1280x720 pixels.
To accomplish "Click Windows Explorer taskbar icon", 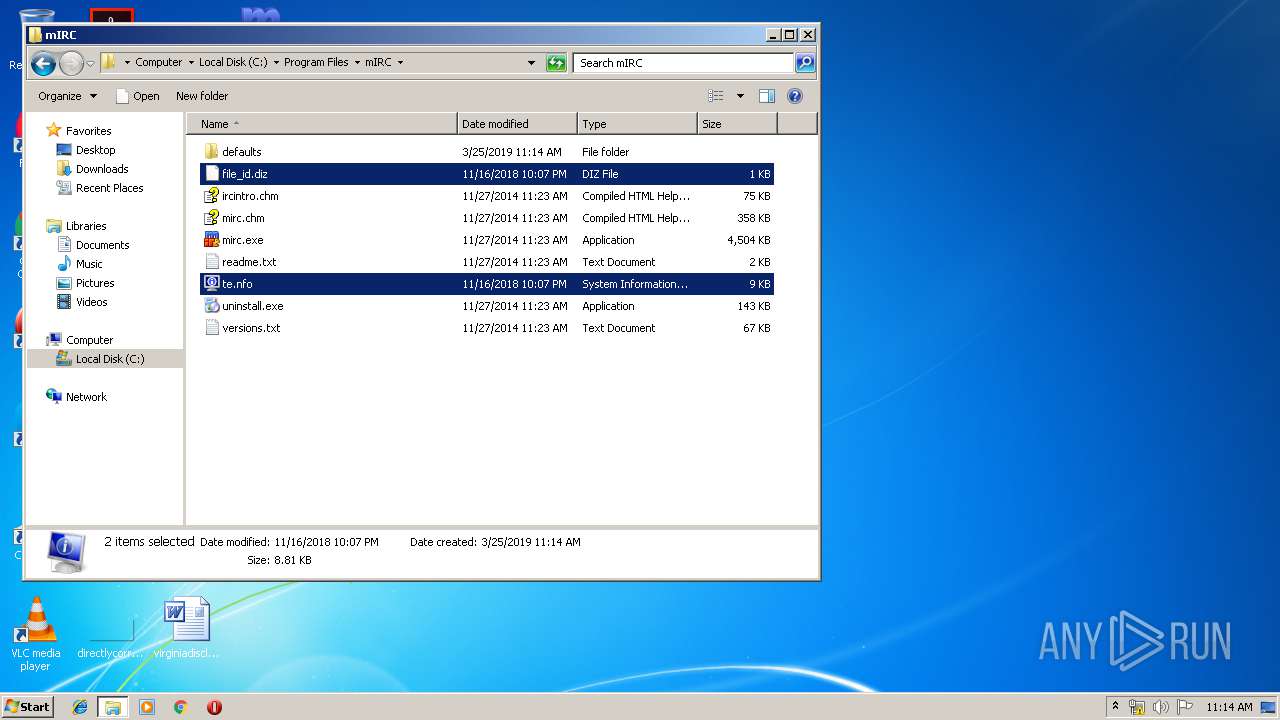I will click(x=113, y=707).
